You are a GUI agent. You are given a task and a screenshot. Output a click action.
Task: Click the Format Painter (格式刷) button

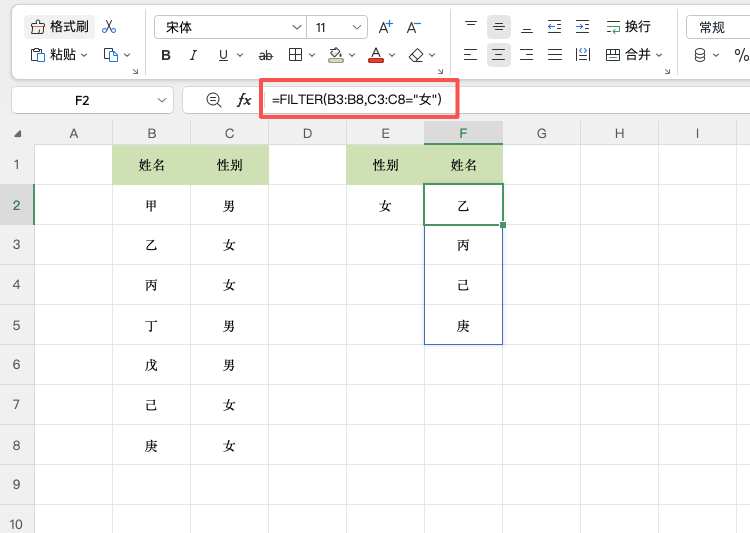tap(60, 27)
